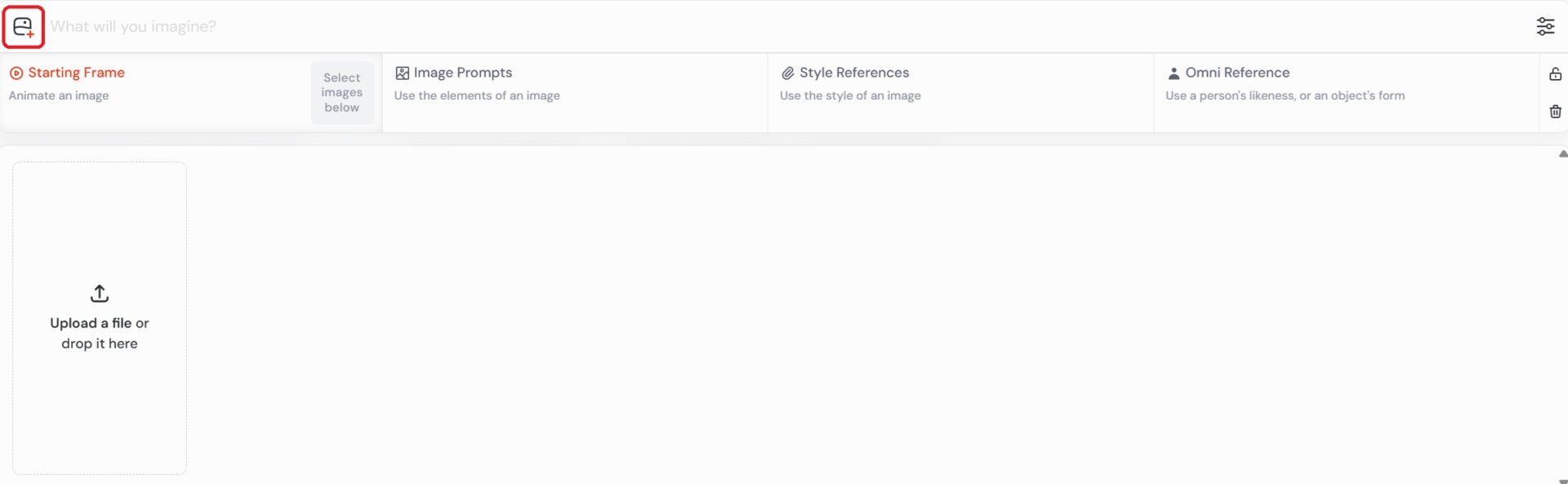This screenshot has height=484, width=1568.
Task: Click the scrollbar down arrow
Action: point(1562,481)
